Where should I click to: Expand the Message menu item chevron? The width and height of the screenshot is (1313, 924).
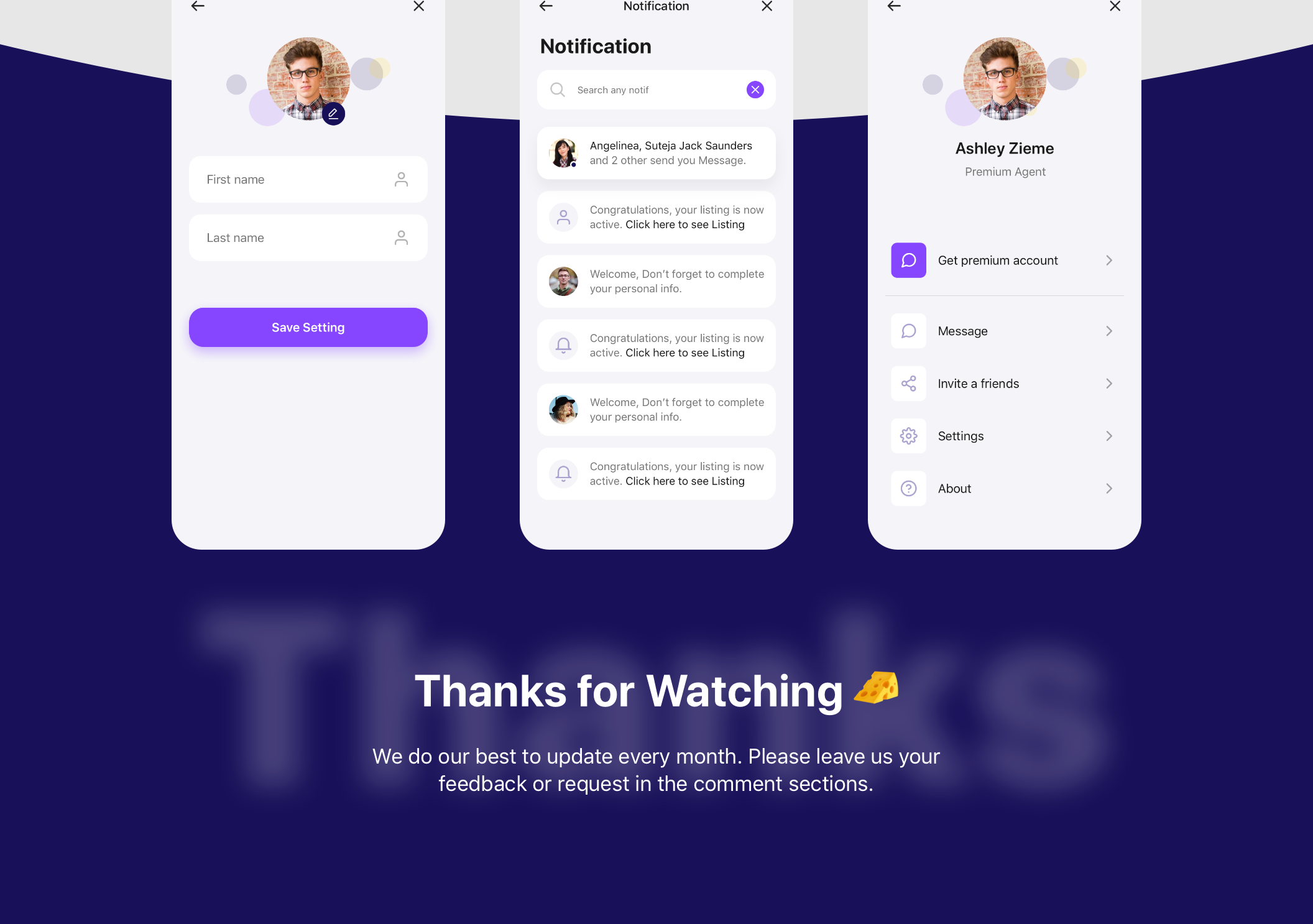(1109, 330)
